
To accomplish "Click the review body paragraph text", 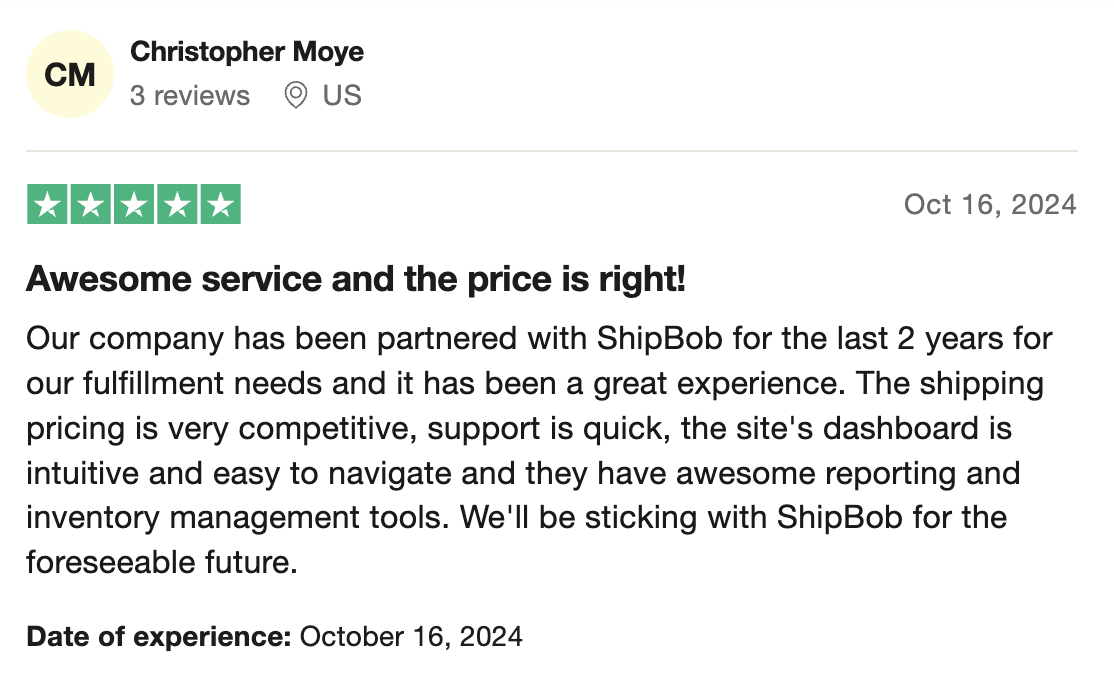I will [540, 450].
